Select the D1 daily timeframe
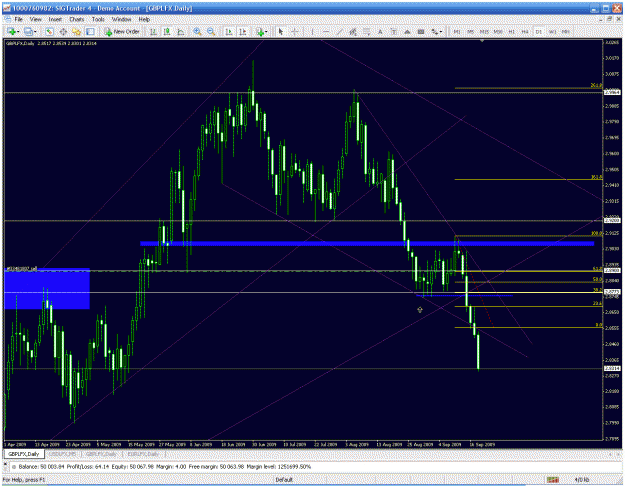Screen dimensions: 625x486 point(539,31)
